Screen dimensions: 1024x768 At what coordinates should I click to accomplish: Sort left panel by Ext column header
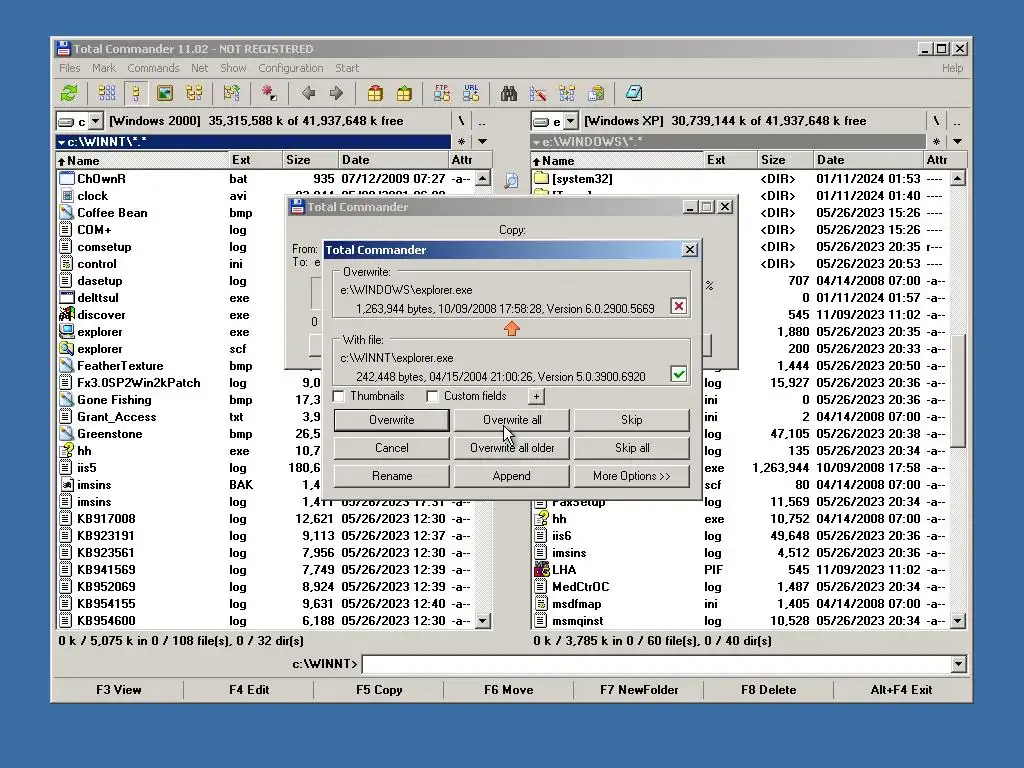point(255,160)
